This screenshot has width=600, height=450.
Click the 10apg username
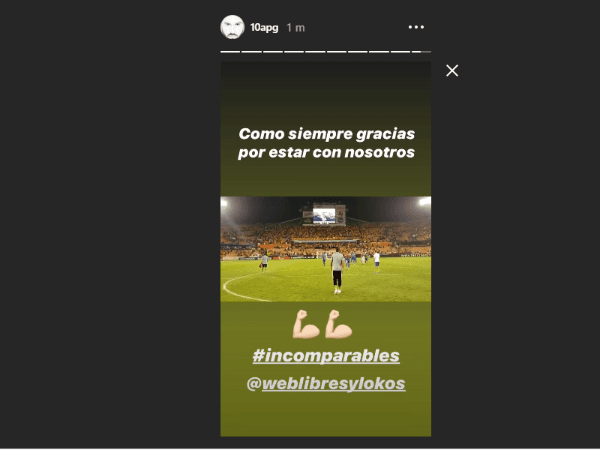(264, 28)
